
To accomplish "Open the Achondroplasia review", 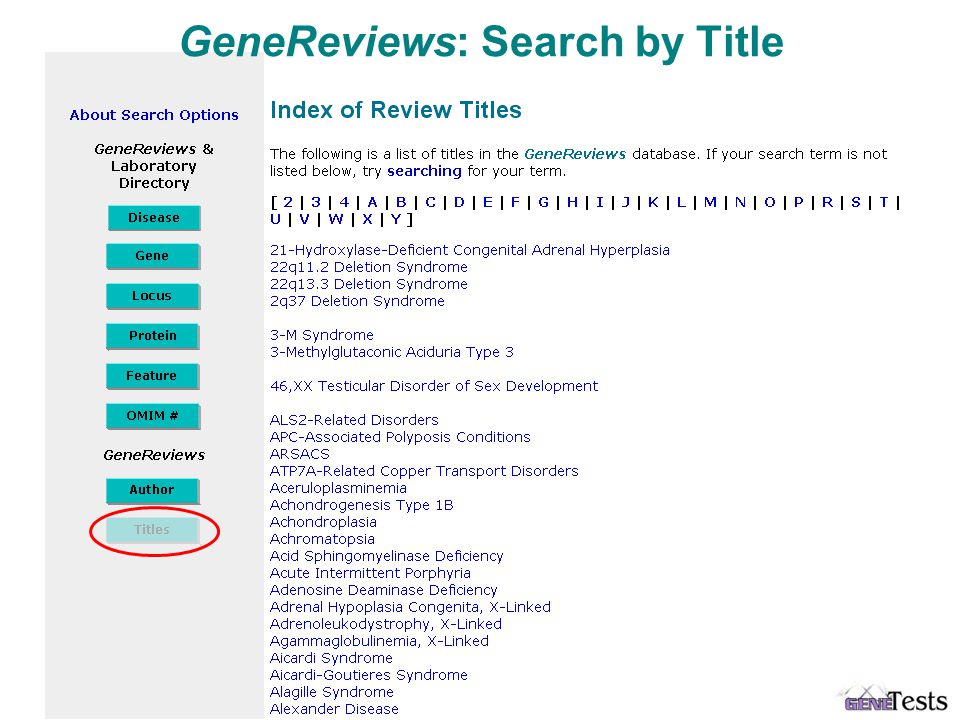I will pos(323,522).
